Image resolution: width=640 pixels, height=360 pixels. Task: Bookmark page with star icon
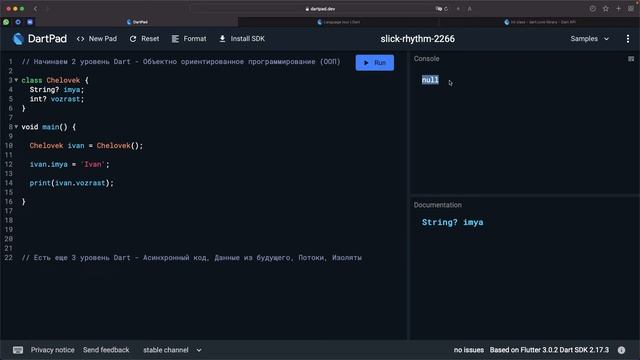point(606,9)
